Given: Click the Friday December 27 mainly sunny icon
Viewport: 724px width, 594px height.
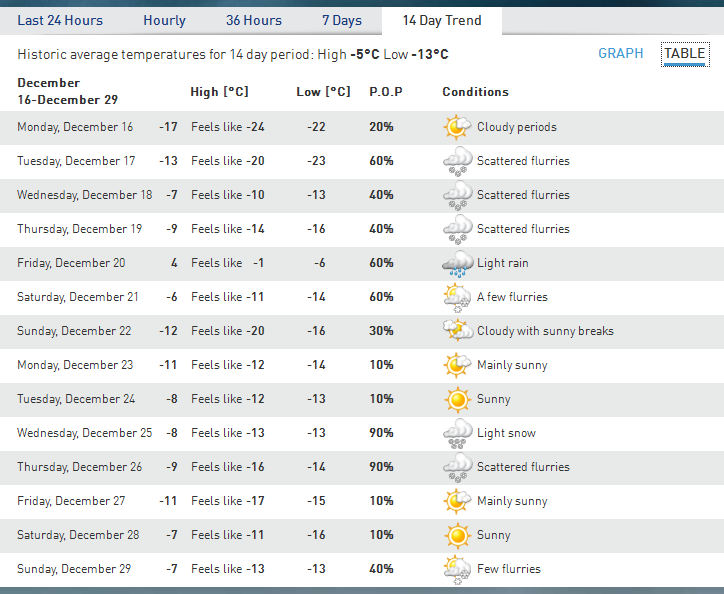Looking at the screenshot, I should coord(457,501).
